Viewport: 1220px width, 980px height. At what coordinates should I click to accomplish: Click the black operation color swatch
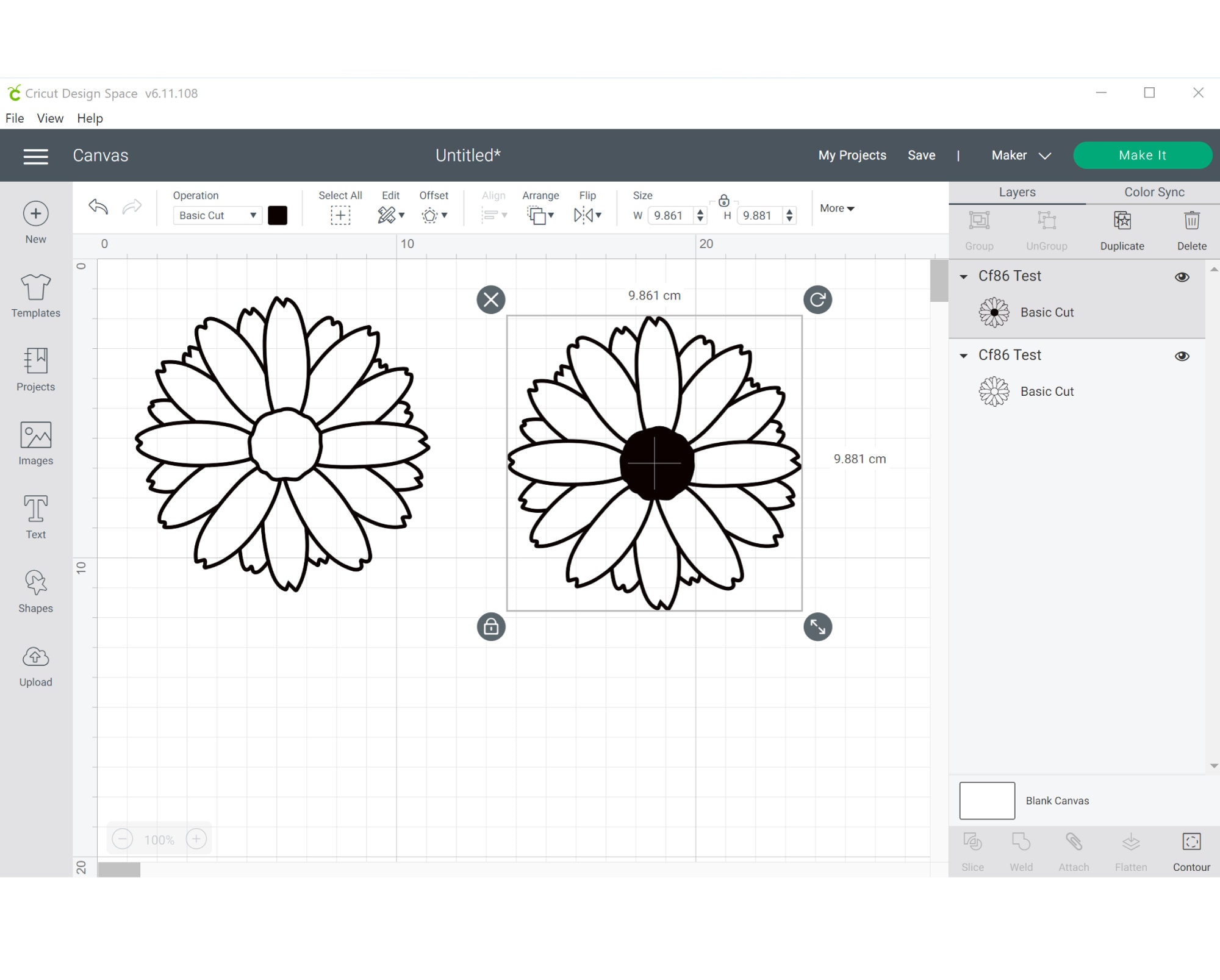(278, 215)
